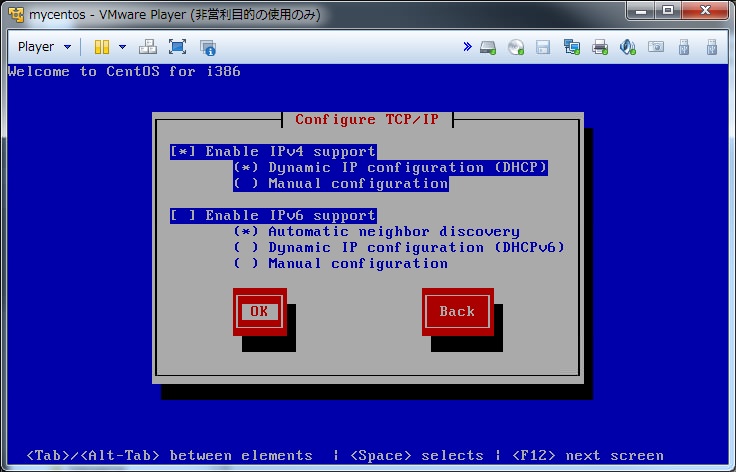Send Ctrl+Alt+Del via the keyboard keys icon
The height and width of the screenshot is (472, 736).
[x=148, y=47]
